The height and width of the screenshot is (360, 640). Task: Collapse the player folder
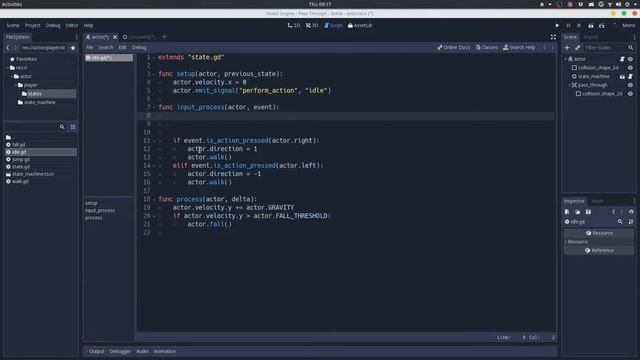(x=16, y=85)
